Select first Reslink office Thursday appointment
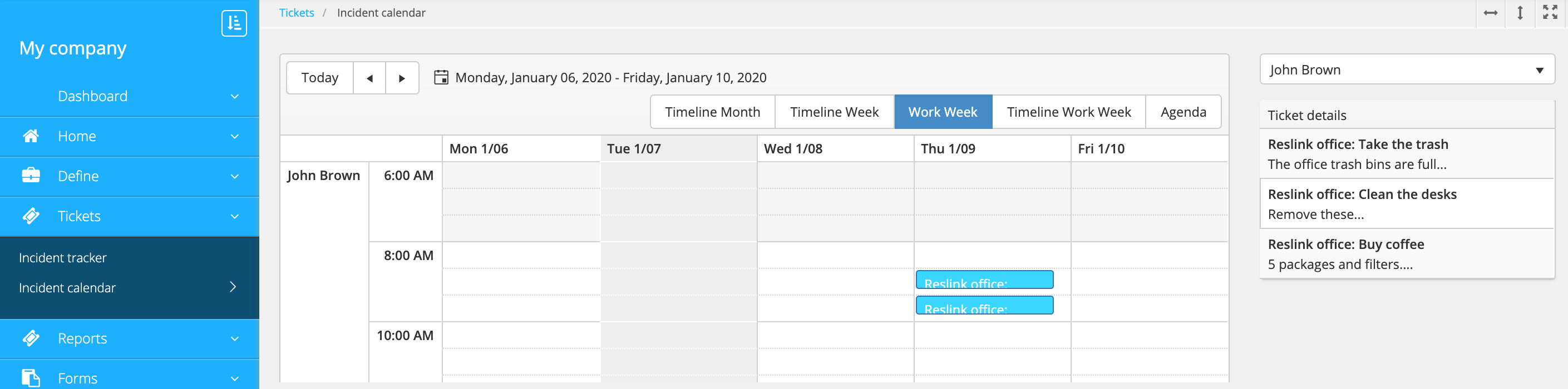1568x389 pixels. [x=984, y=280]
